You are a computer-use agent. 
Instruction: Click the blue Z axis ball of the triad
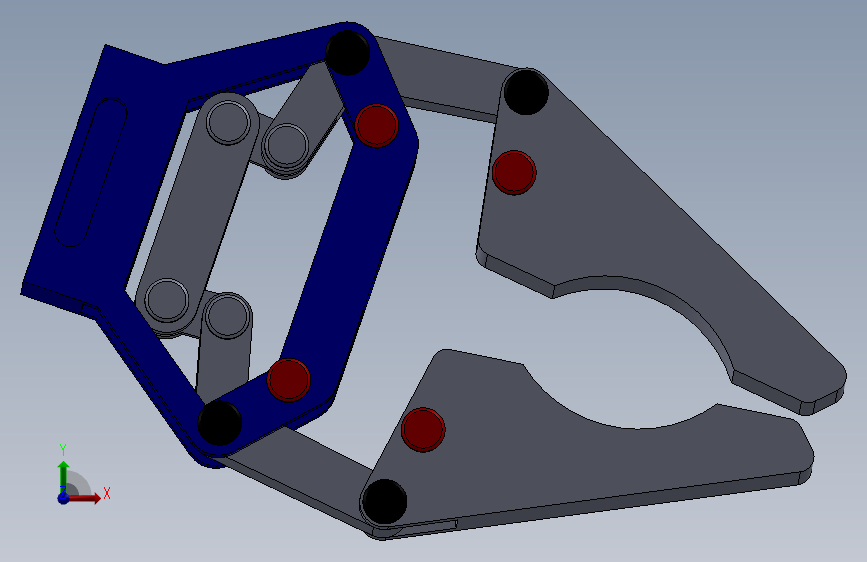[x=63, y=498]
